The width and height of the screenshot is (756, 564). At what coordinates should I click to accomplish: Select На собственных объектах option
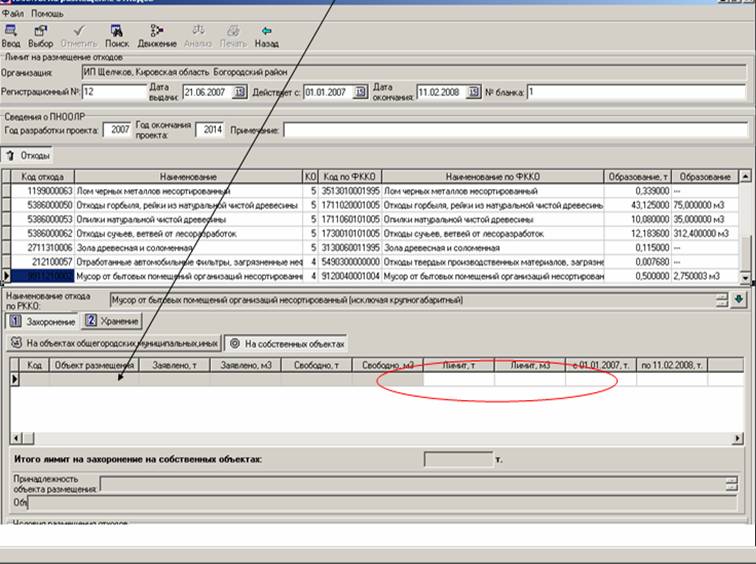287,343
